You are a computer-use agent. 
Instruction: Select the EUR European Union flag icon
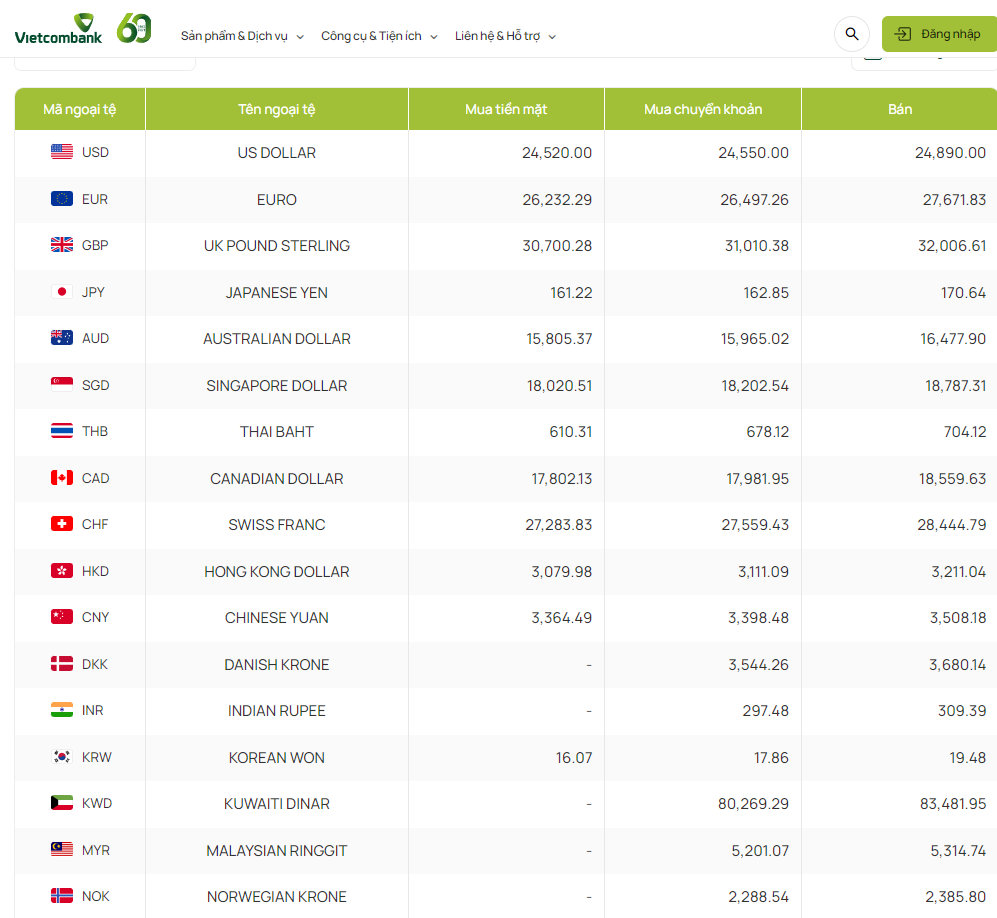point(62,199)
